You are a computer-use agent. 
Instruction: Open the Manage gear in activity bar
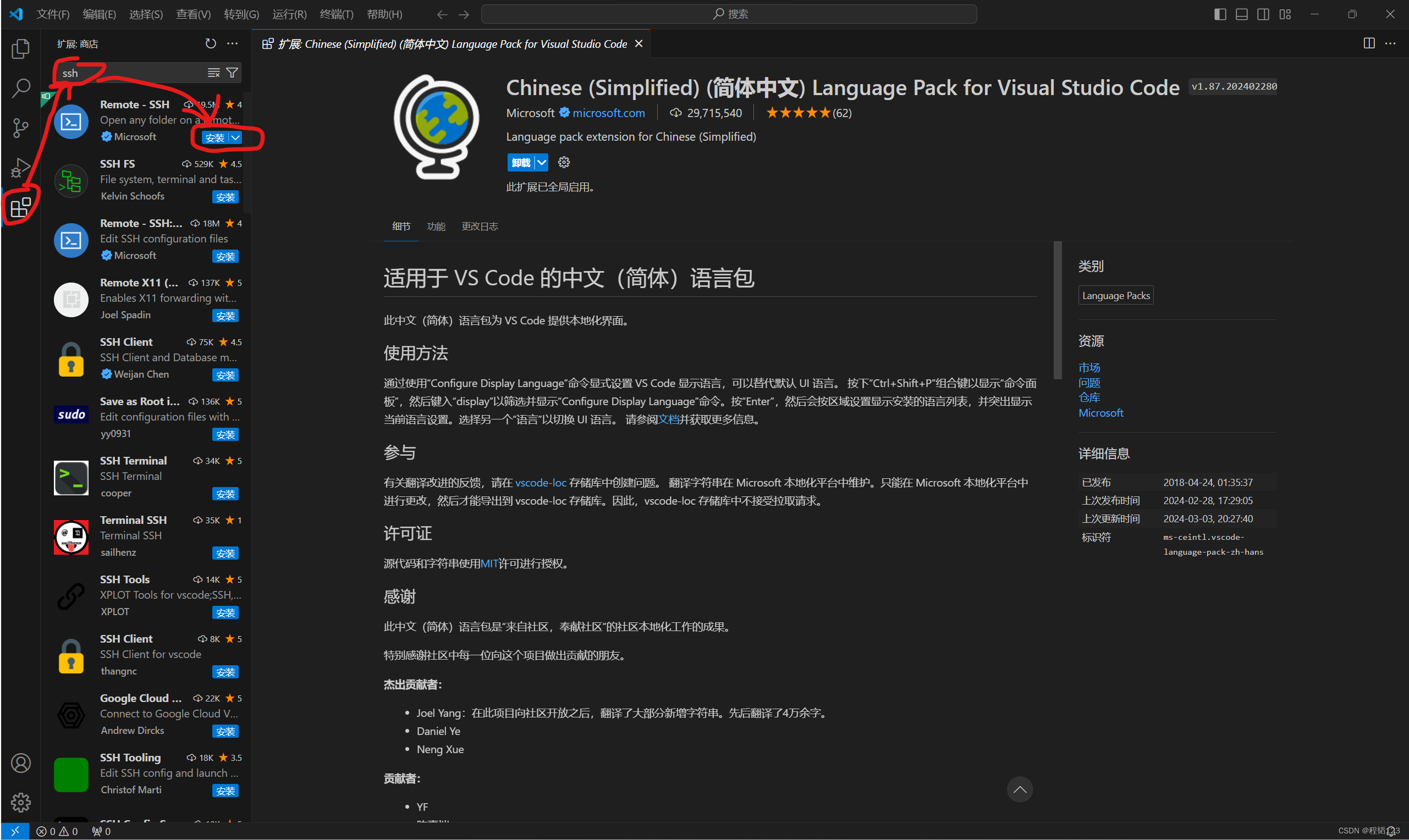[20, 802]
